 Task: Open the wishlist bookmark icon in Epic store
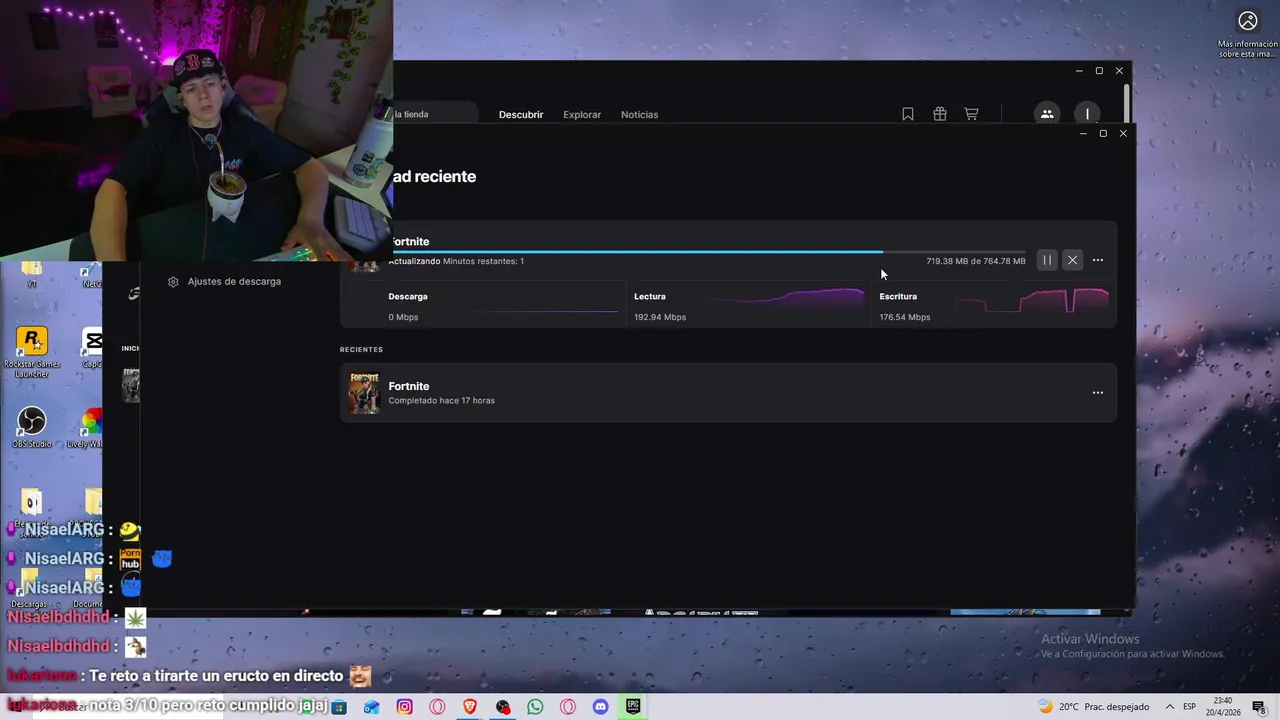coord(908,114)
